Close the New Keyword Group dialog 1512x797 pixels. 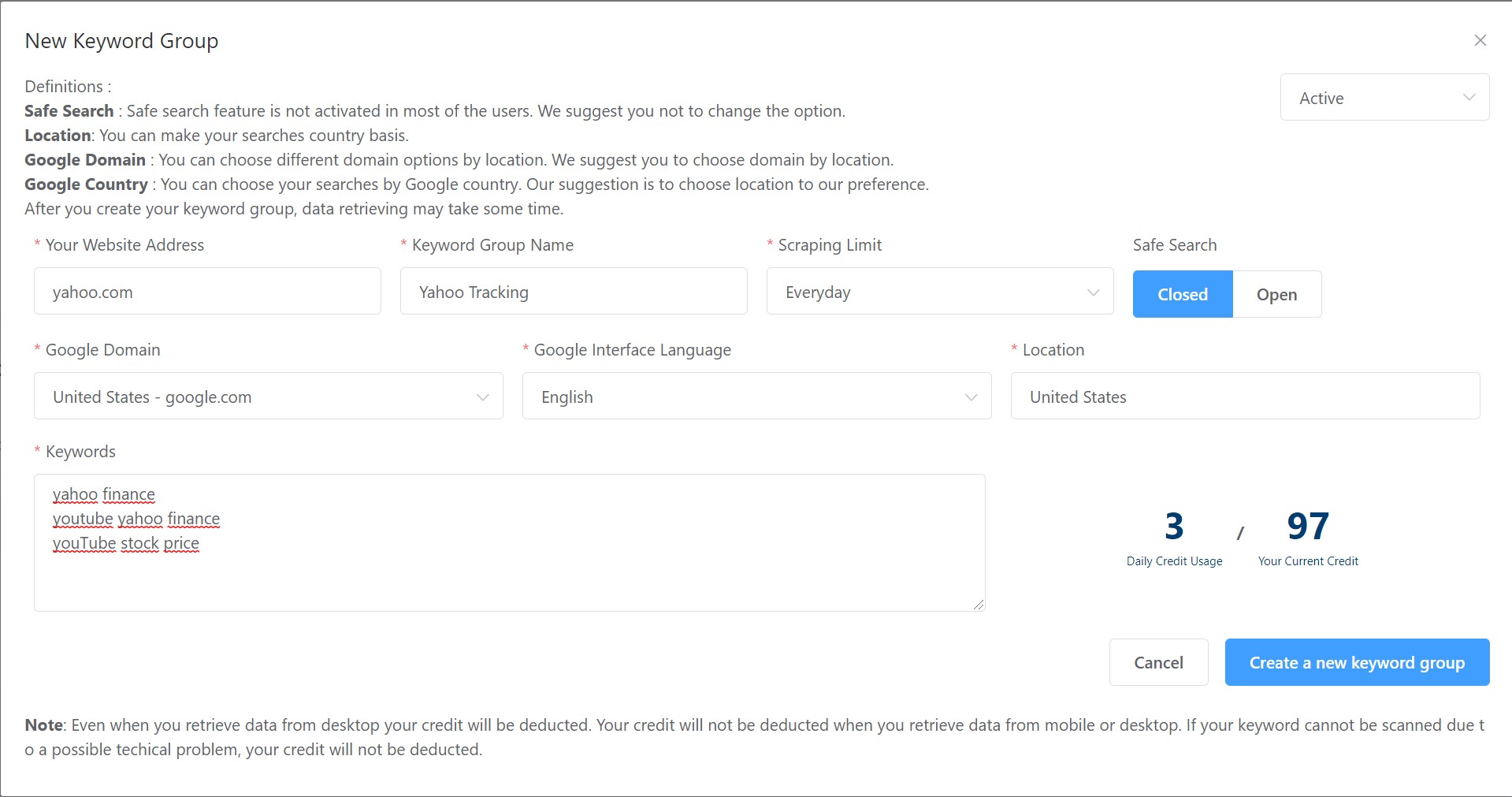coord(1480,40)
